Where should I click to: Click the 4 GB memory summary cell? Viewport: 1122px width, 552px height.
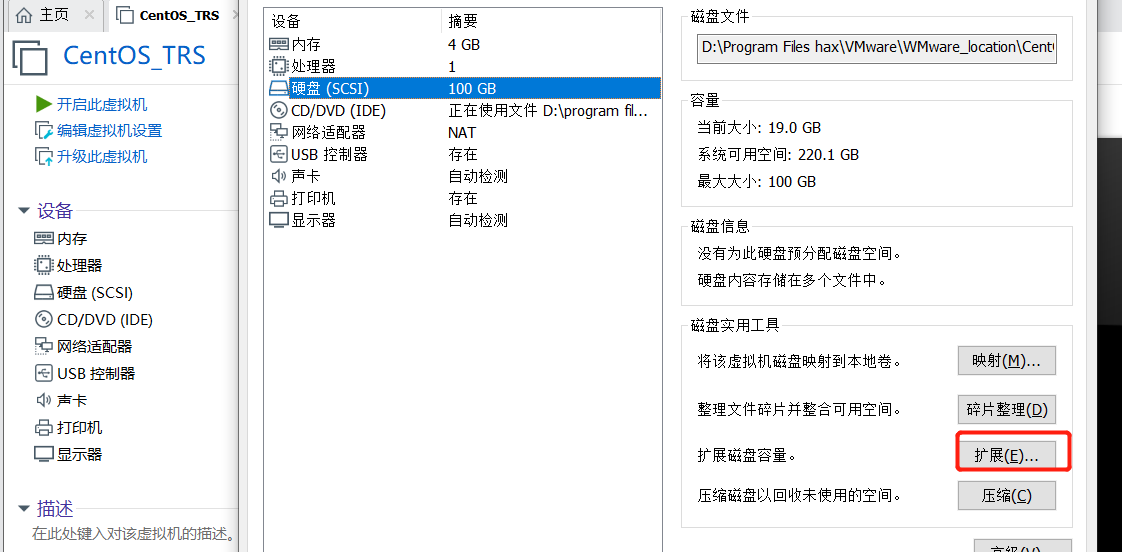click(x=464, y=44)
